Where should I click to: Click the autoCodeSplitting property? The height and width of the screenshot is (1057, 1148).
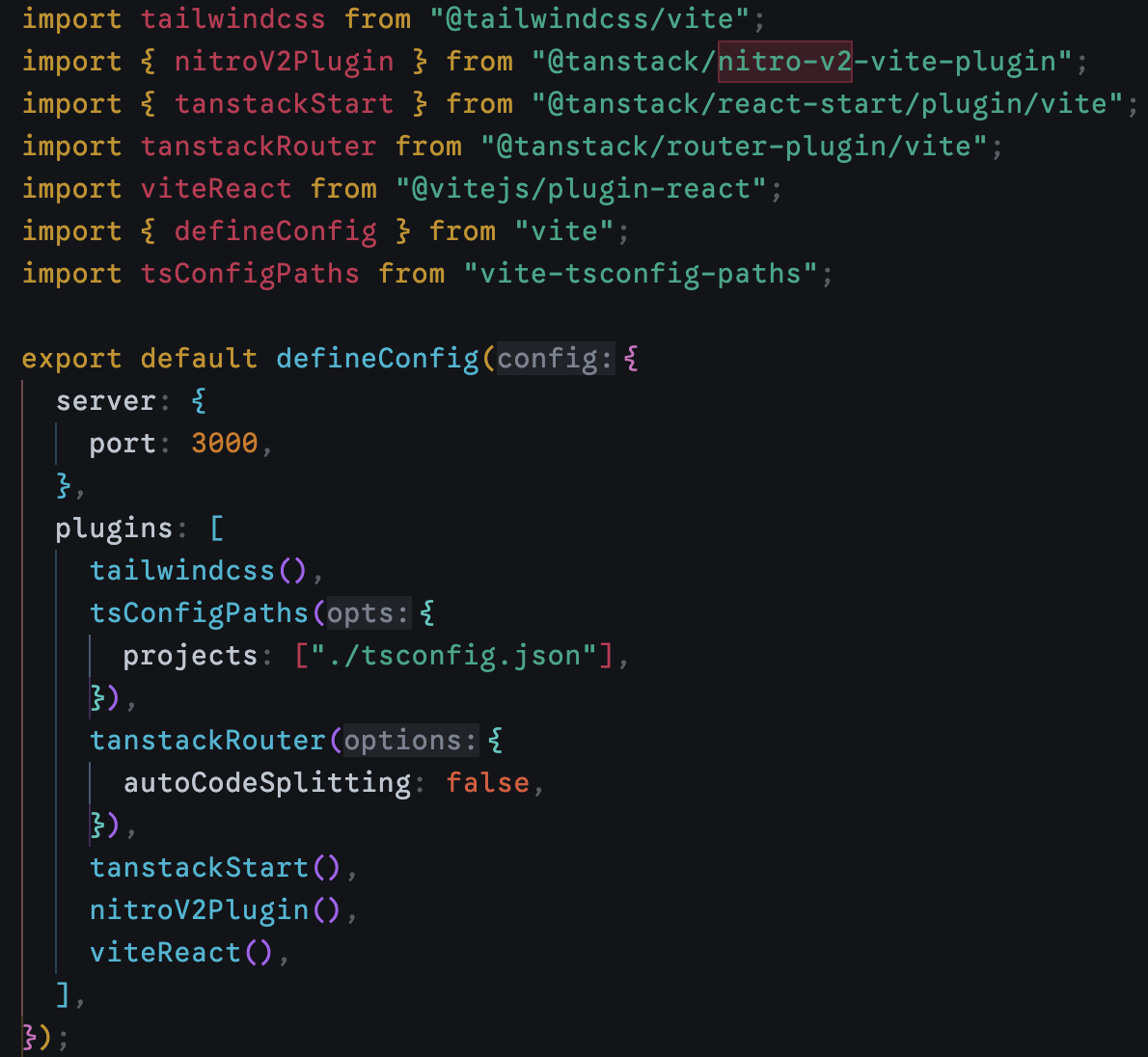267,783
